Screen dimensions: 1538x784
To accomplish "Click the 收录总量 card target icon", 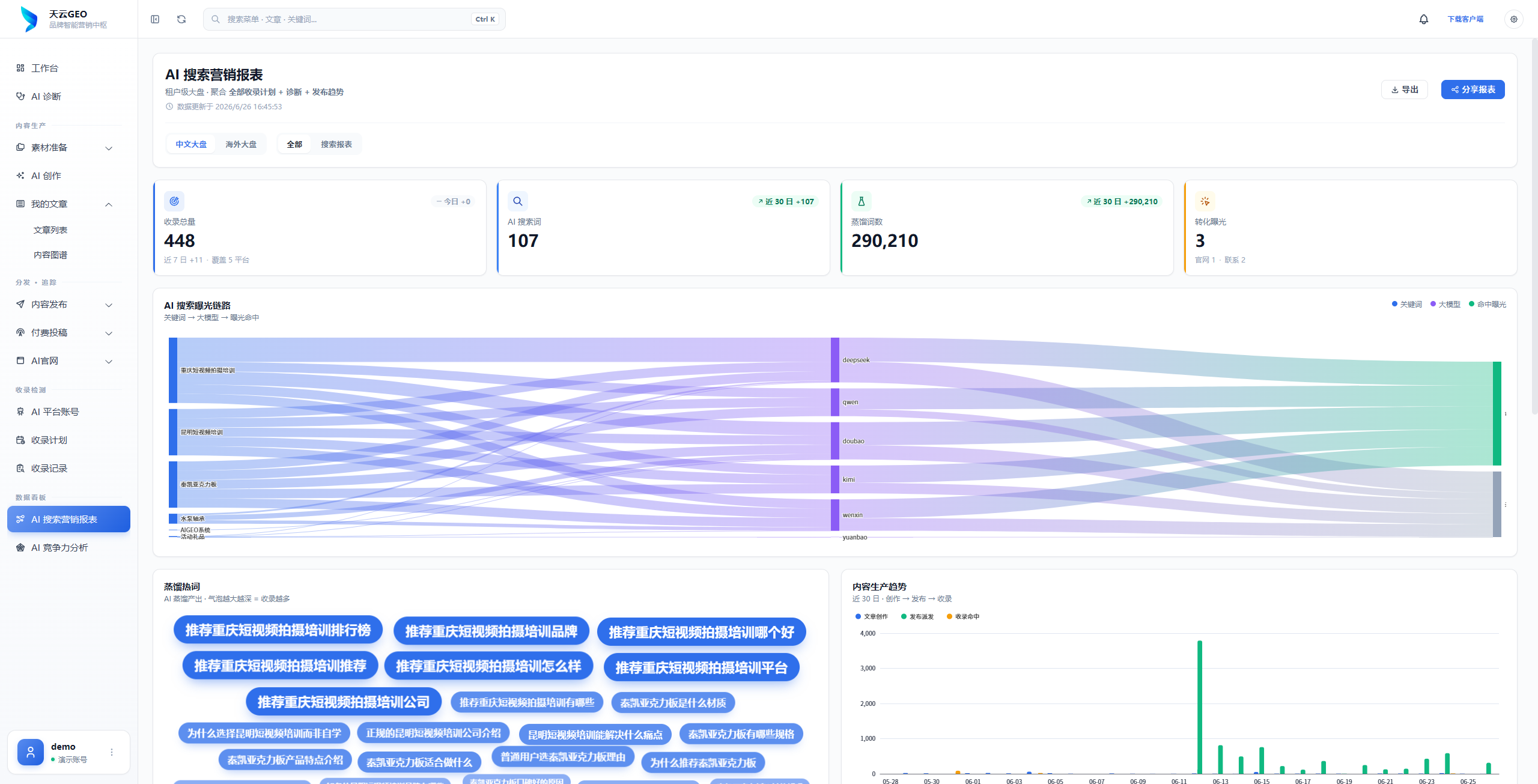I will (x=174, y=201).
